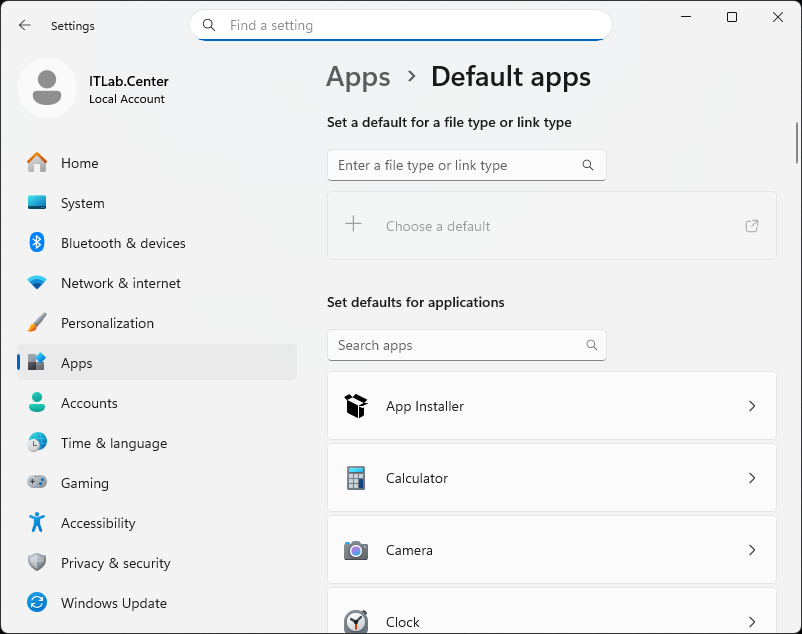Expand the App Installer chevron
This screenshot has height=634, width=802.
(x=752, y=406)
